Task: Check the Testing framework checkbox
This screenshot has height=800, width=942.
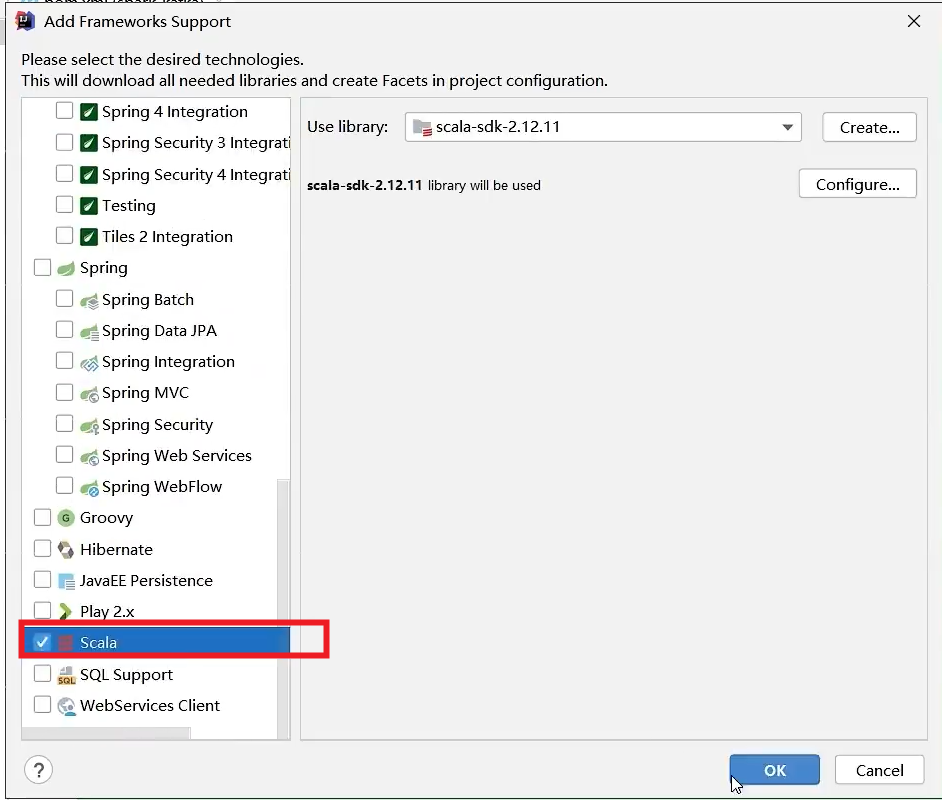Action: pyautogui.click(x=64, y=204)
